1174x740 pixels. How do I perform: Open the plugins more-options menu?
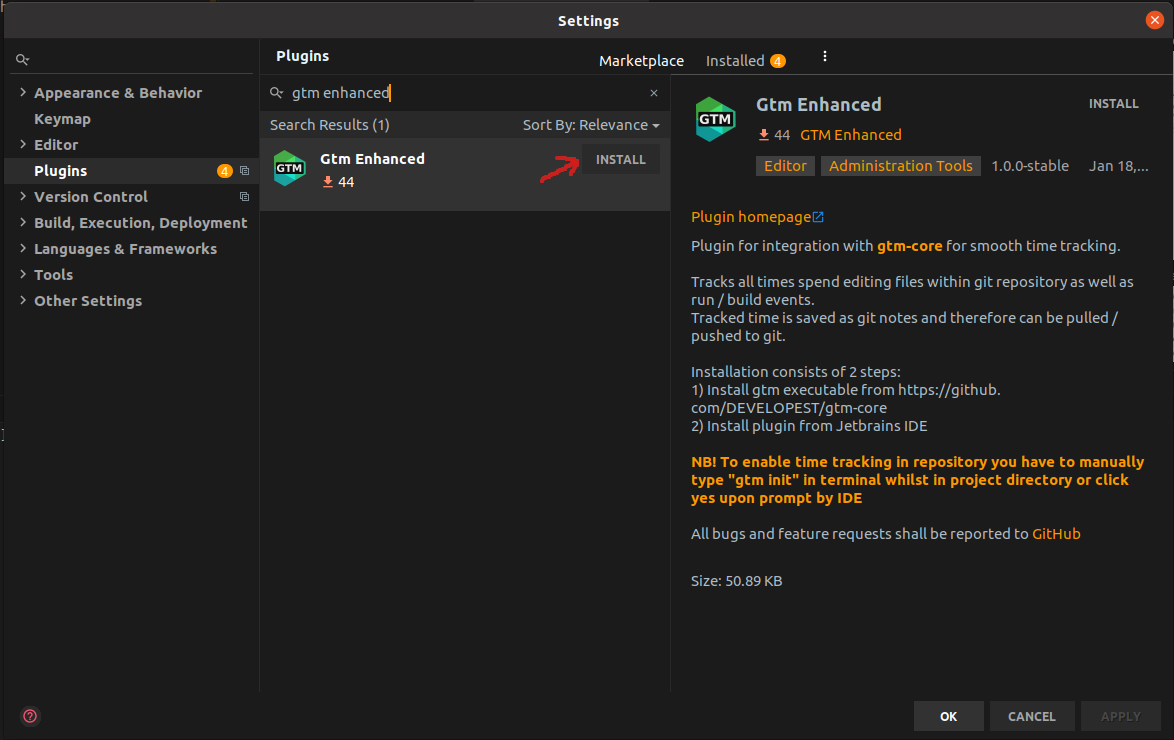point(824,56)
